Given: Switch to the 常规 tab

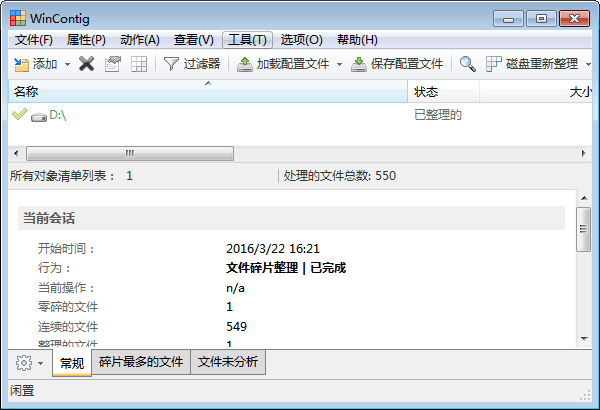Looking at the screenshot, I should 72,363.
